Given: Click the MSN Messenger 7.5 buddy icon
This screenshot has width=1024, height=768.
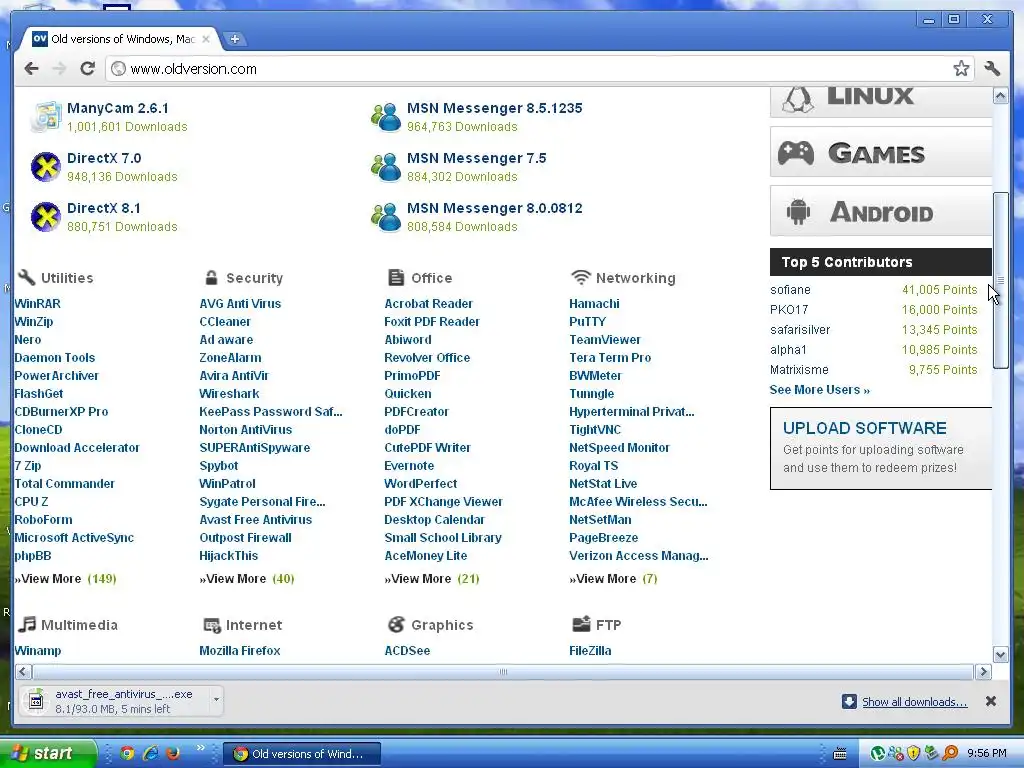Looking at the screenshot, I should click(x=386, y=167).
